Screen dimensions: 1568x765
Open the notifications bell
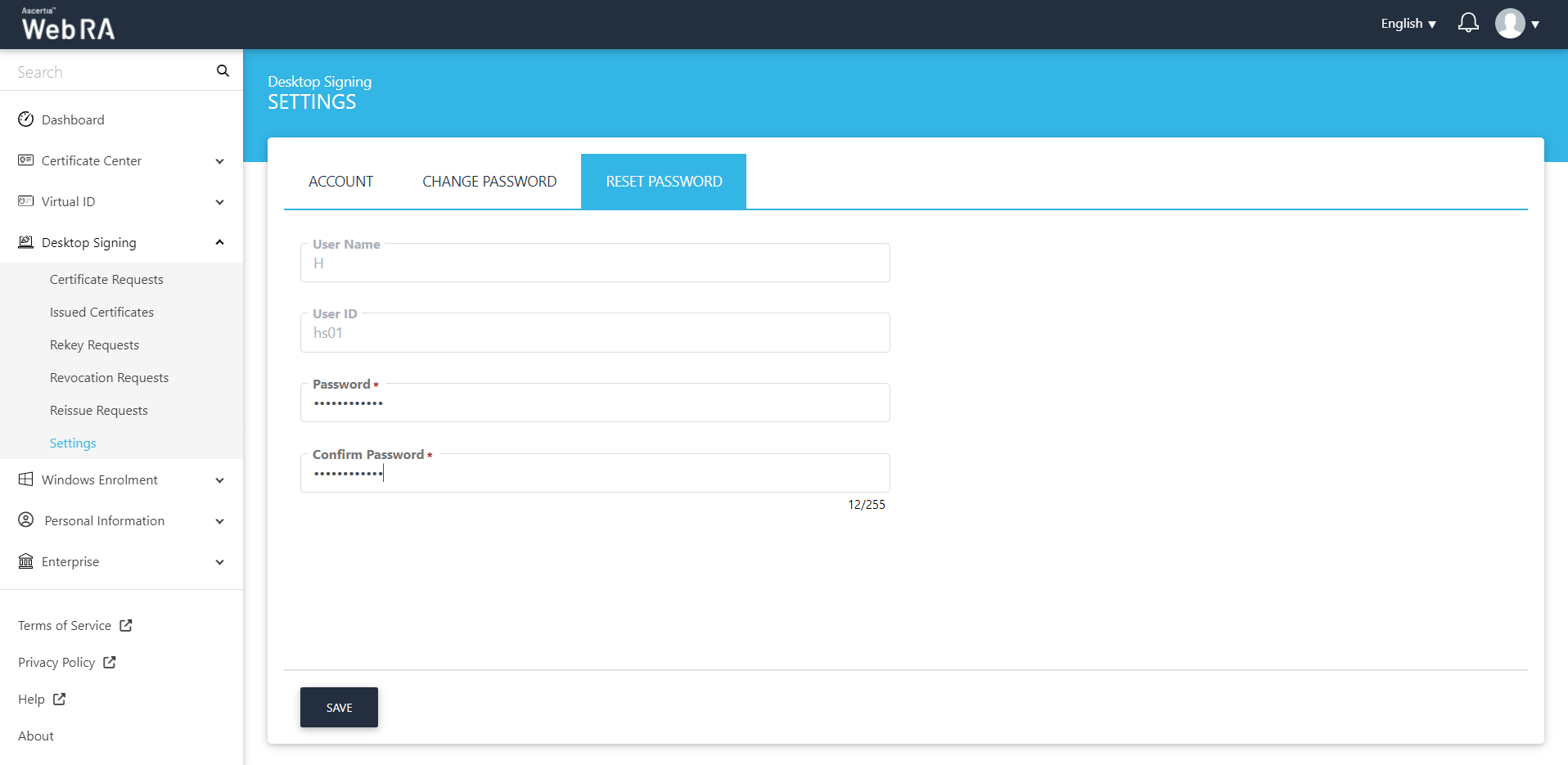coord(1468,23)
